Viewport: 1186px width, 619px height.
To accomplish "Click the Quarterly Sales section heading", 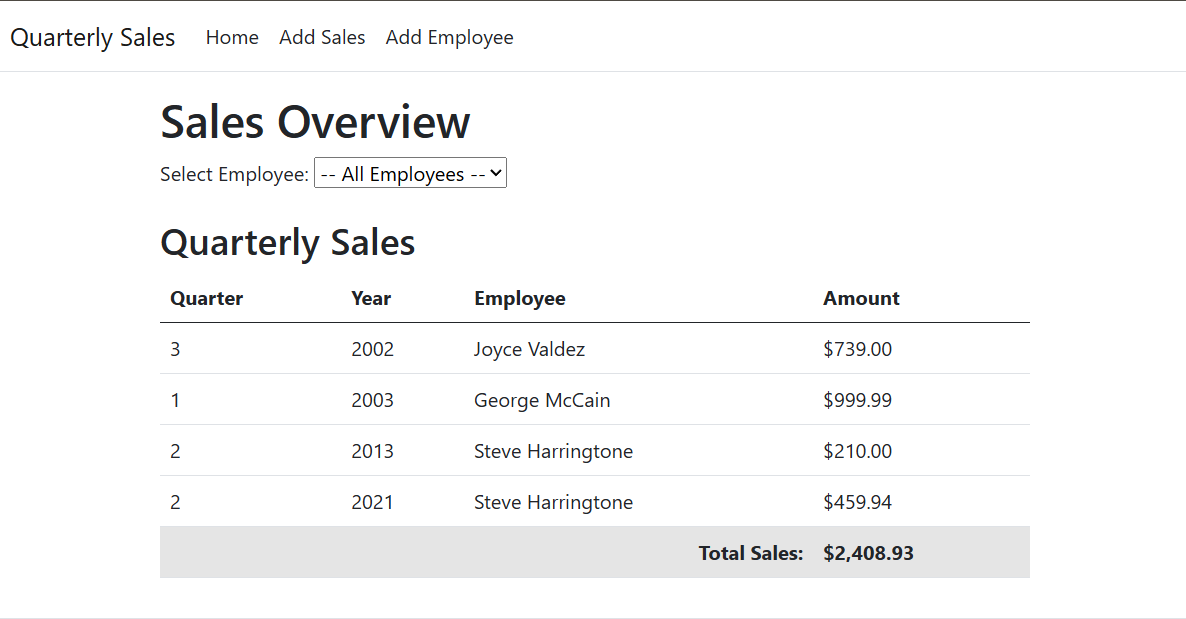I will point(287,242).
